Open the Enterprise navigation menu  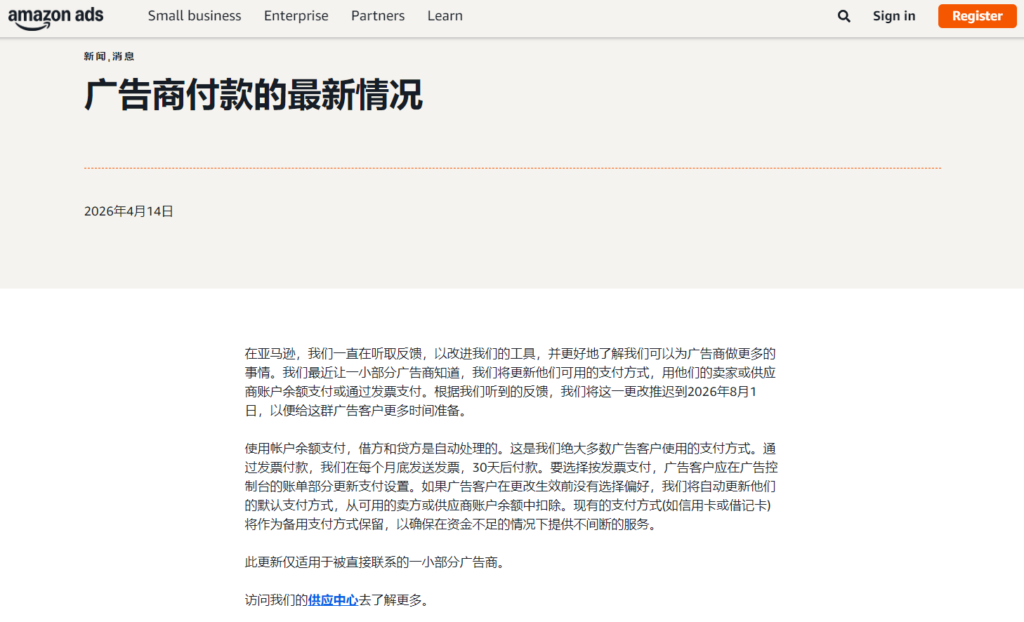(x=296, y=16)
